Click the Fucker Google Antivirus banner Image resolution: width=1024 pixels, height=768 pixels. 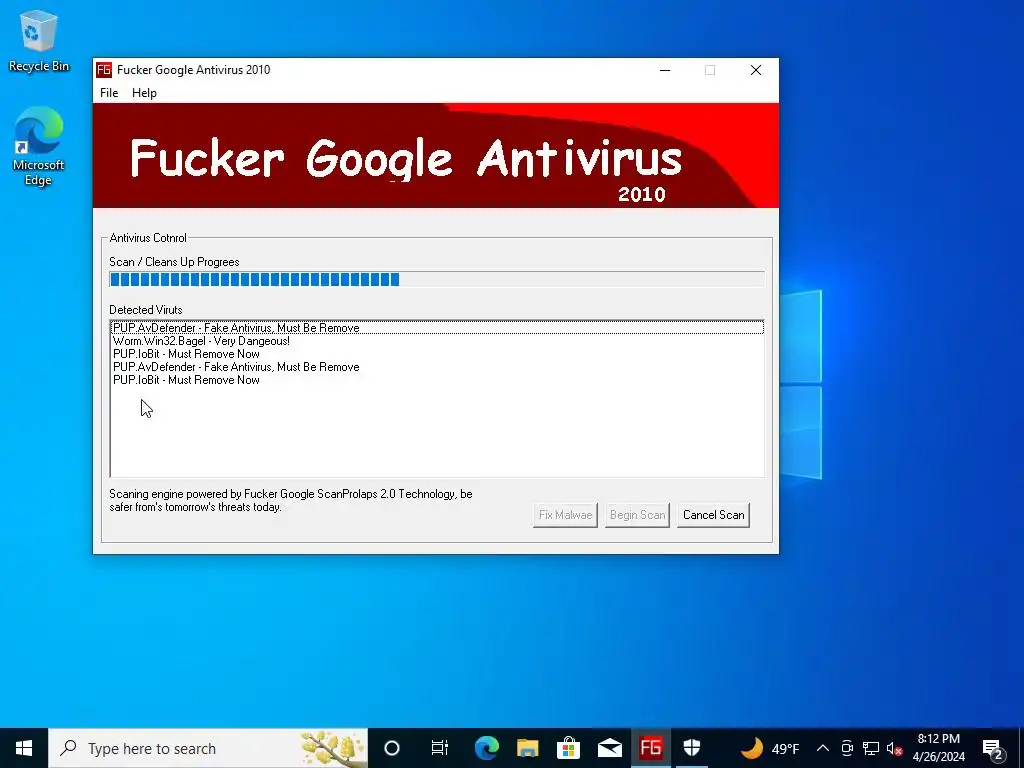436,155
